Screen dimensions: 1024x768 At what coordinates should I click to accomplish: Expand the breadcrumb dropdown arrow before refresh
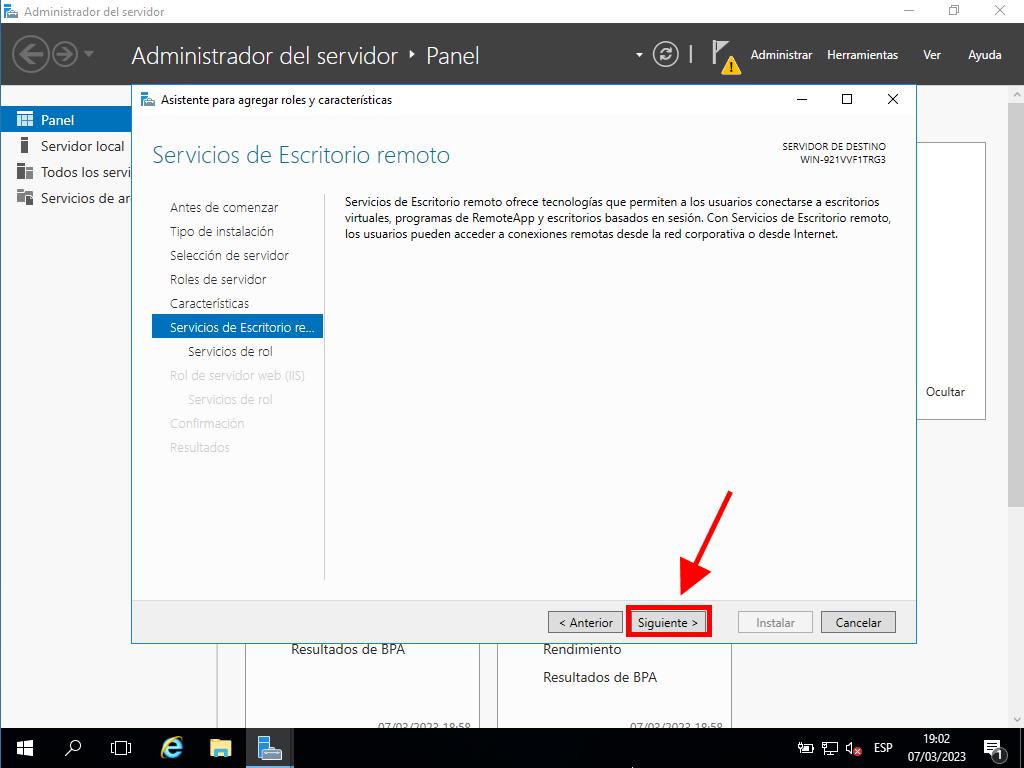tap(639, 55)
